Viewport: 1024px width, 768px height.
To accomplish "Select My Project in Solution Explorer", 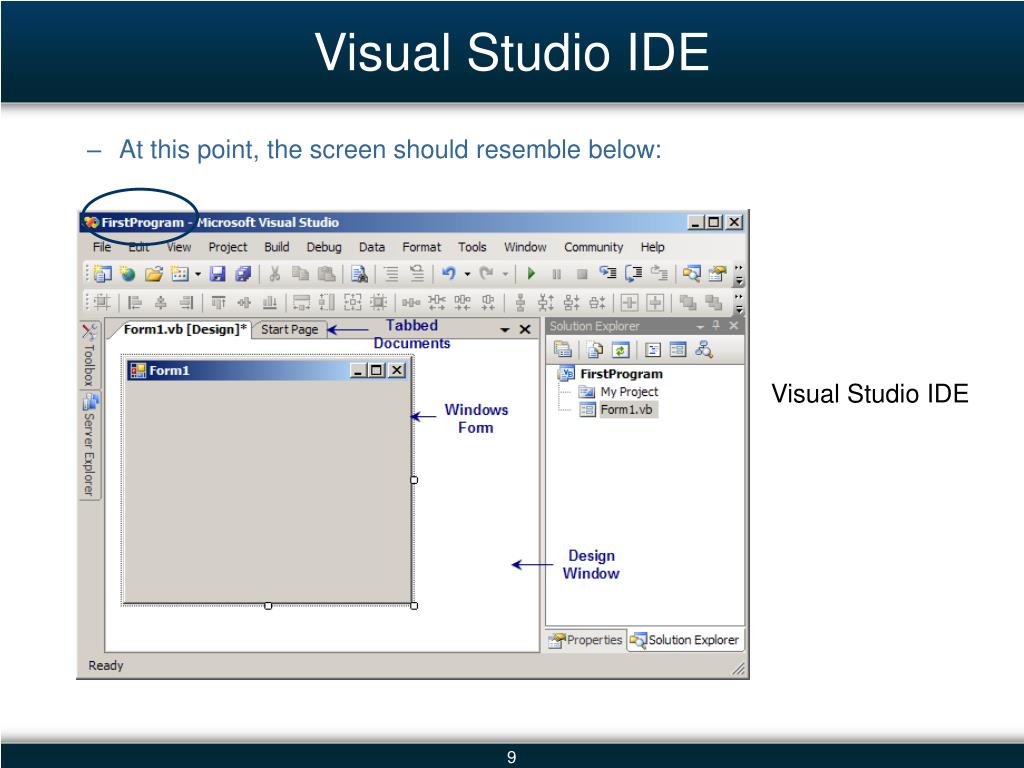I will 629,391.
